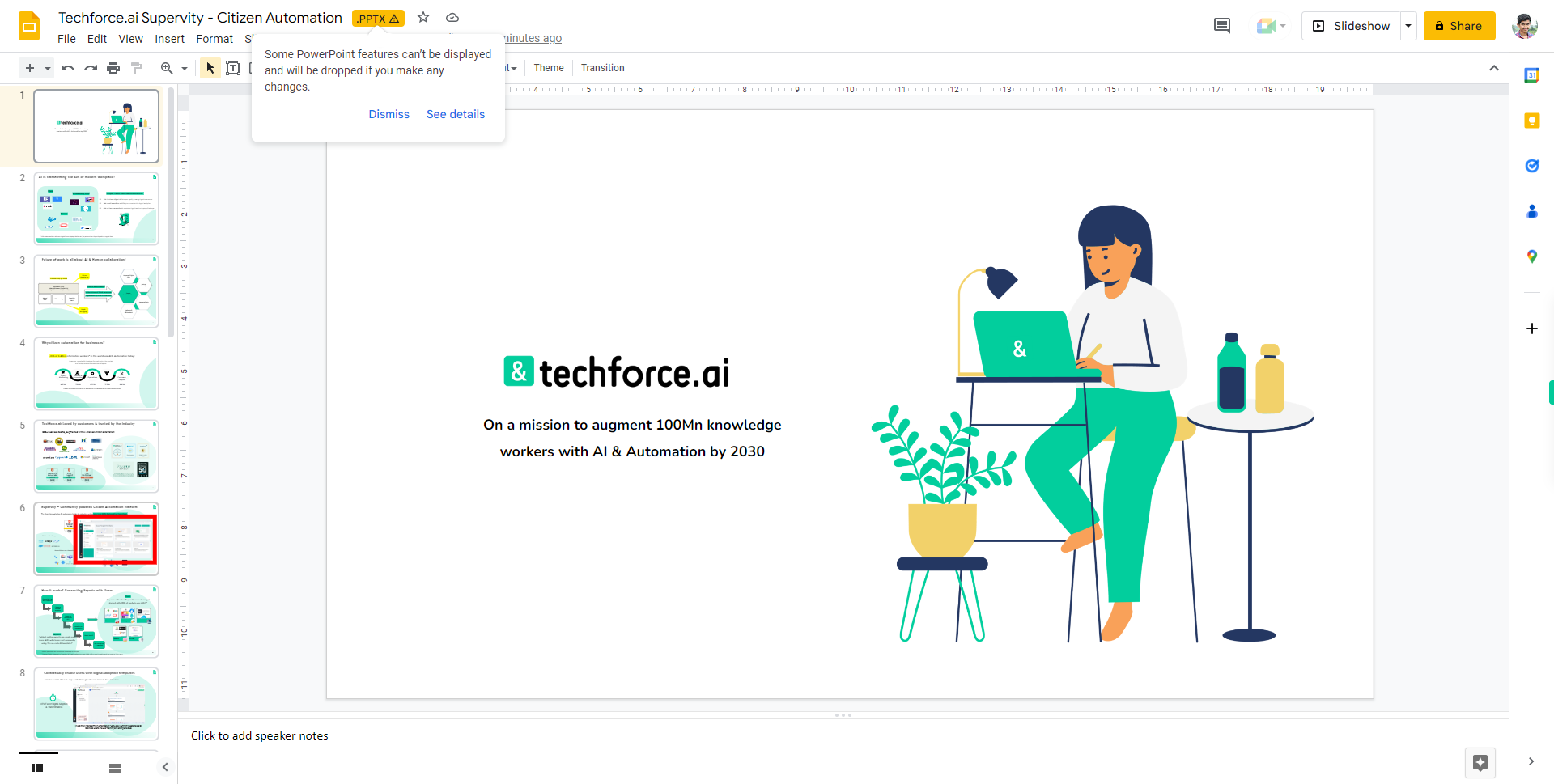
Task: Open Google Keep side panel
Action: coord(1531,121)
